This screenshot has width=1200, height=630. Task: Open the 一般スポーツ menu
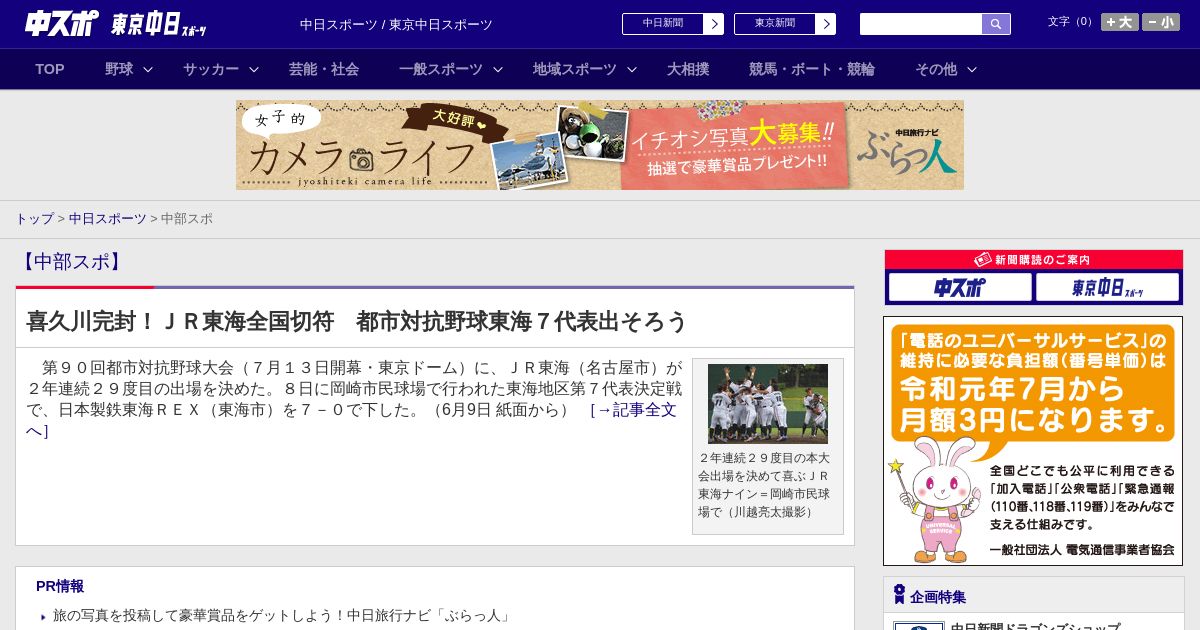[x=441, y=69]
